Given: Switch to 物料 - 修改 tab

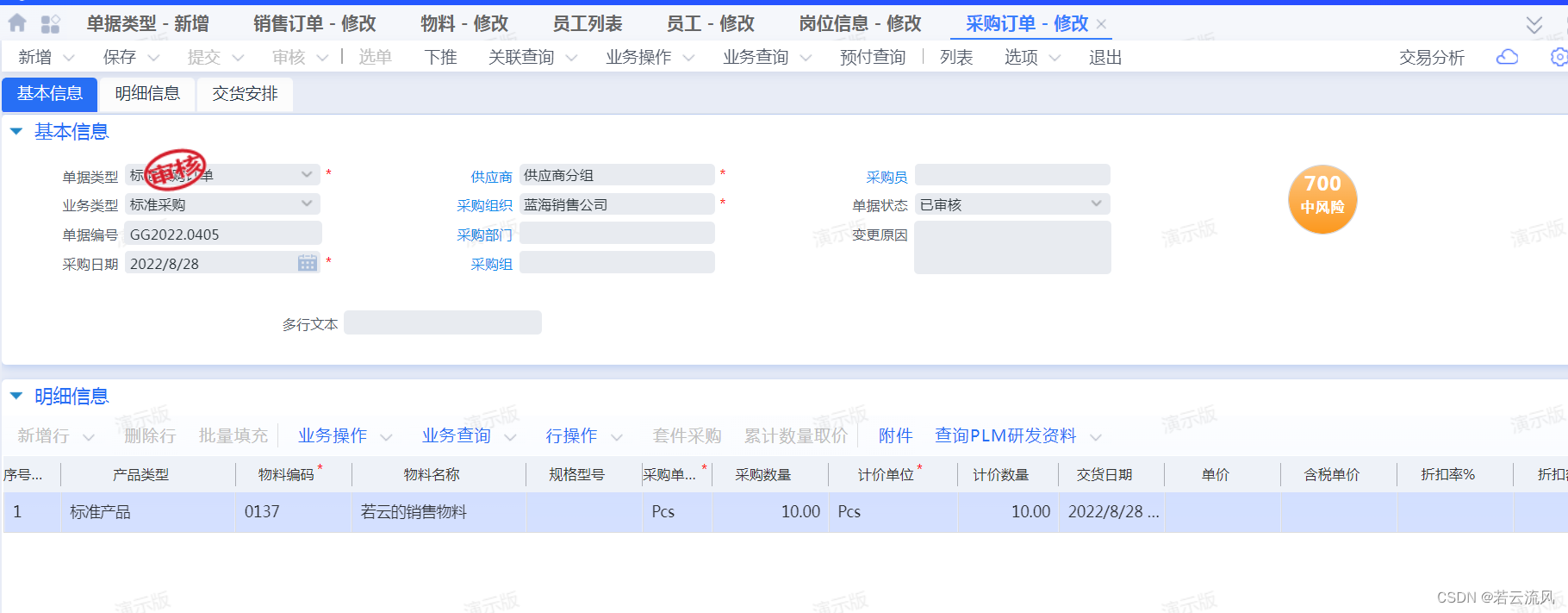Looking at the screenshot, I should 464,24.
